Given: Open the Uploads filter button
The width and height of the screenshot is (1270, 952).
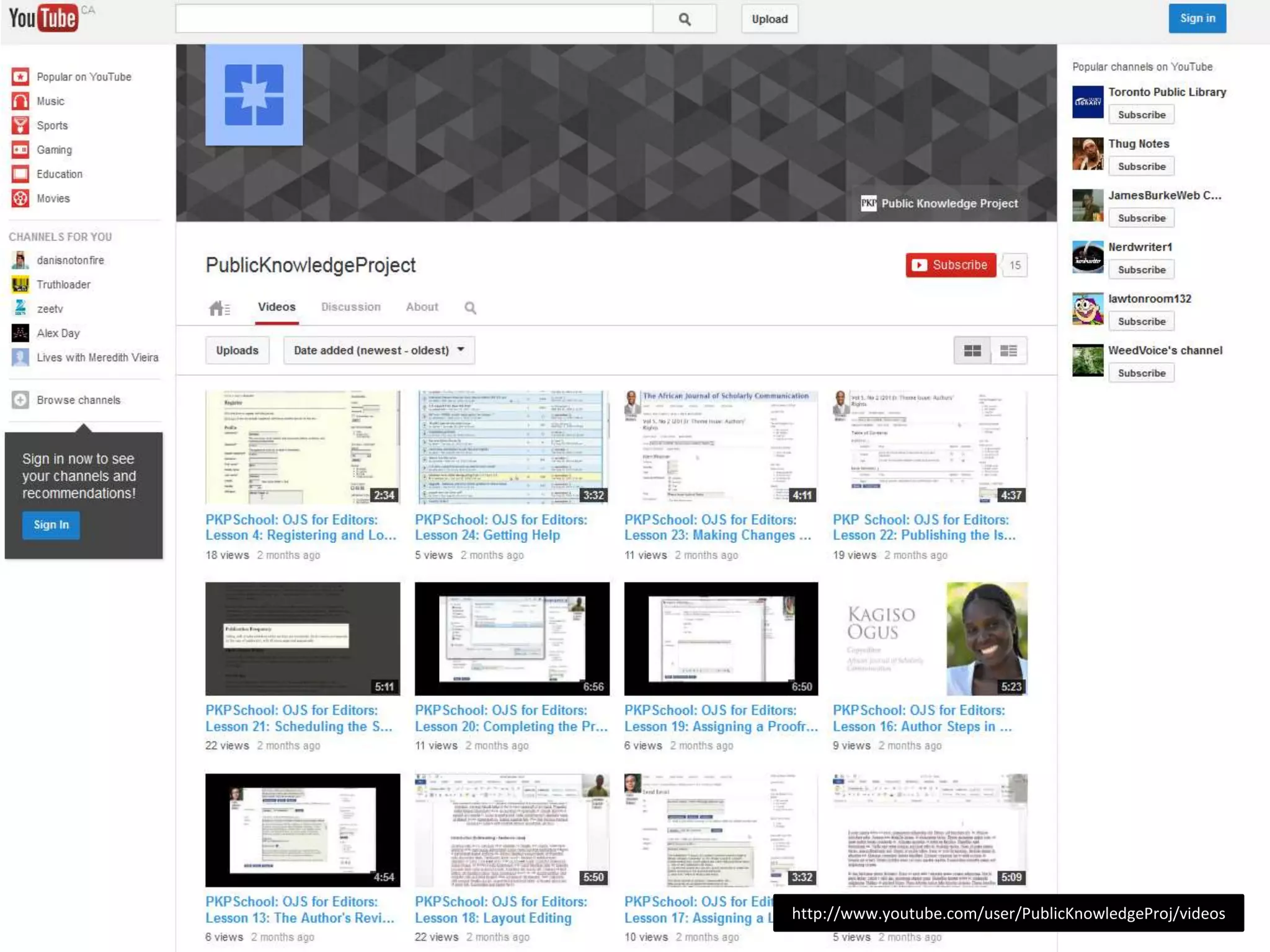Looking at the screenshot, I should coord(238,351).
